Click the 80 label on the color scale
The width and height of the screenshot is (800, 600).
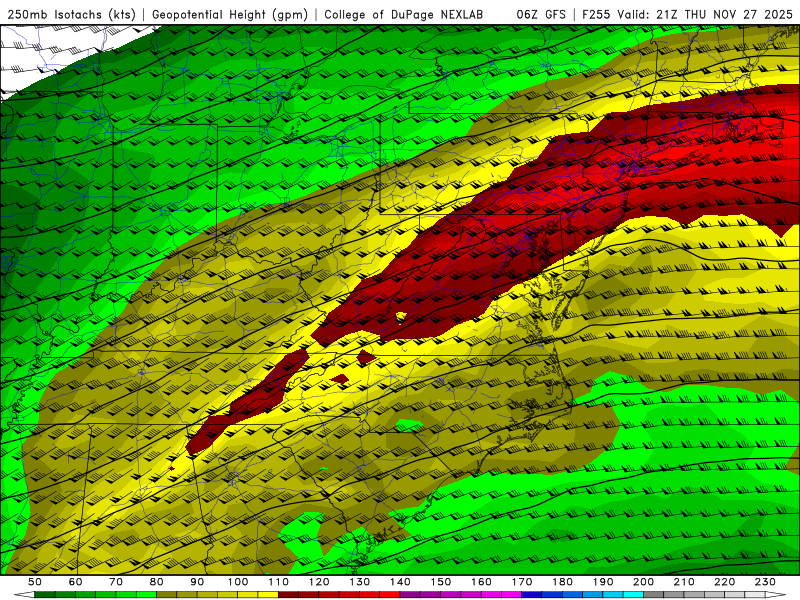click(x=157, y=582)
